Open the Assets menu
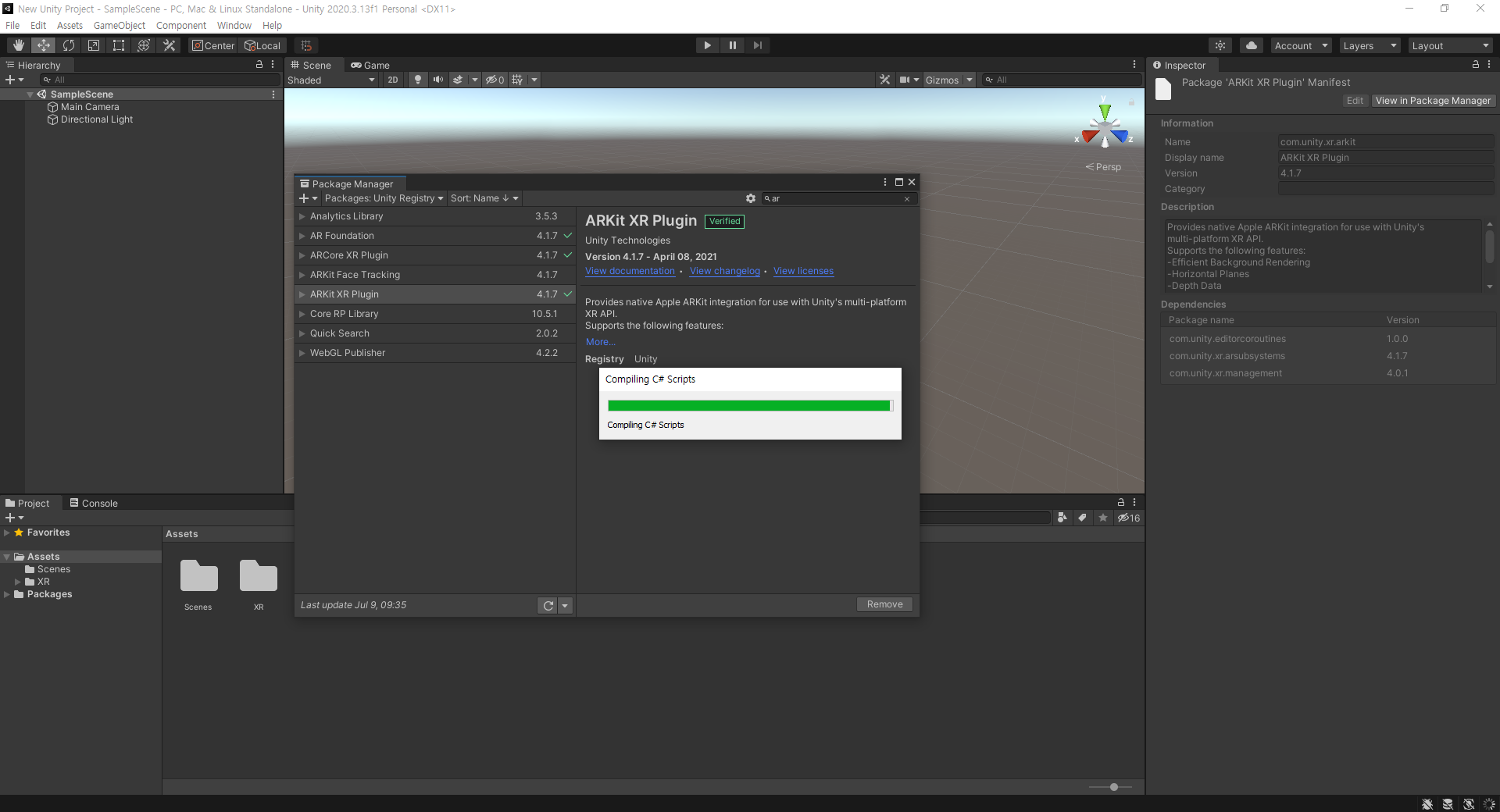 pyautogui.click(x=70, y=25)
